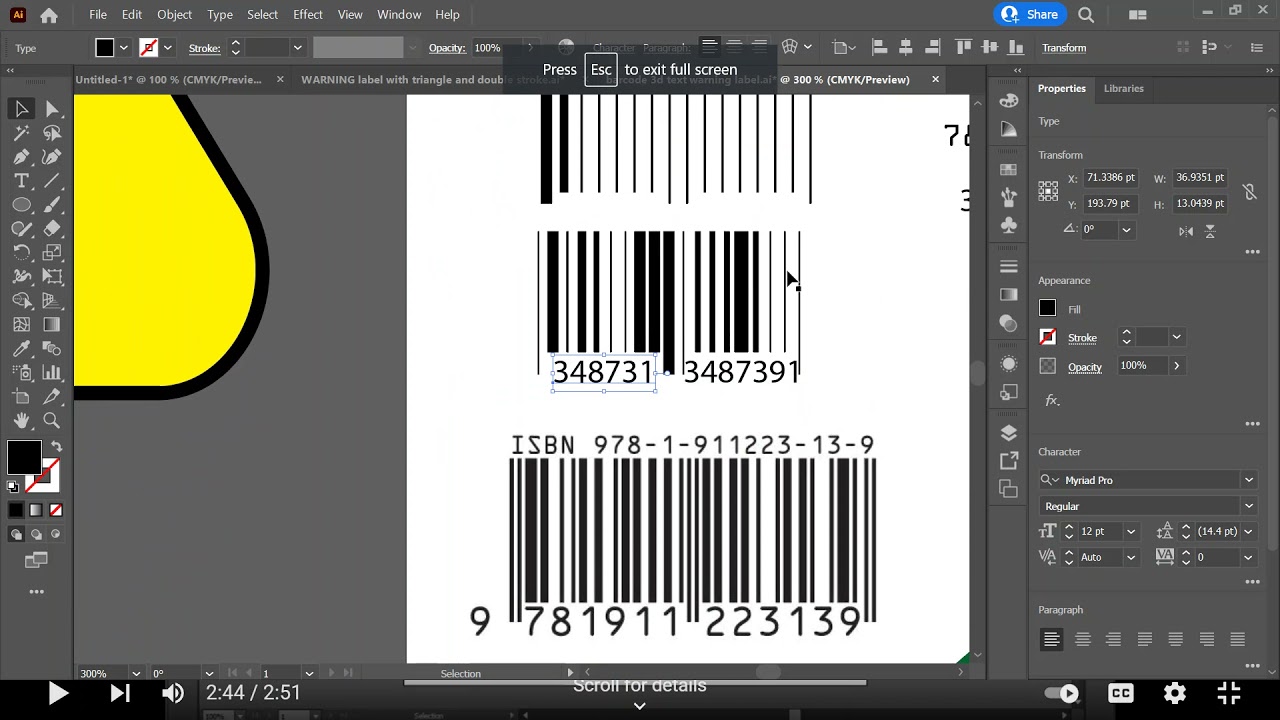This screenshot has height=720, width=1280.
Task: Pick the Selection tool in the toolbar
Action: pyautogui.click(x=21, y=108)
